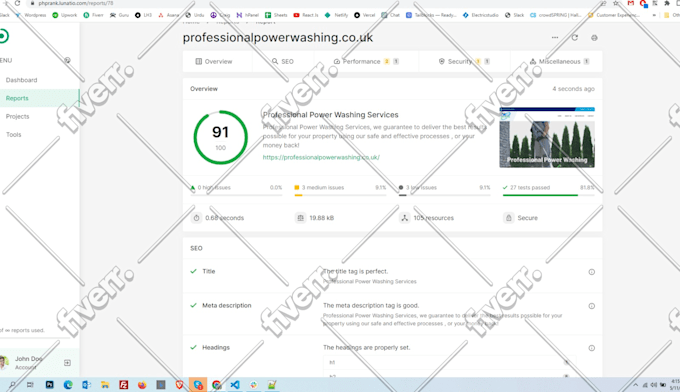Open the Electricstudio bookmark
Screen dimensions: 680x392
[481, 15]
